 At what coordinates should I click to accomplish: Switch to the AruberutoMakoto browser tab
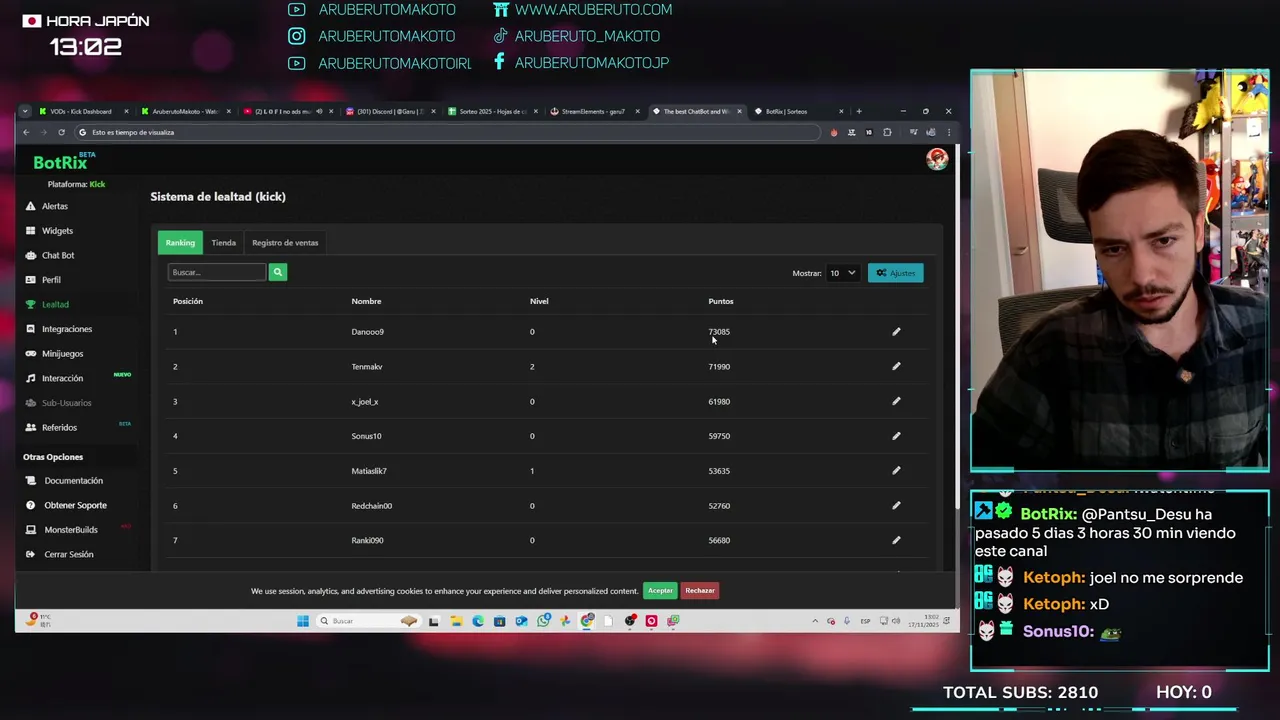pos(184,111)
